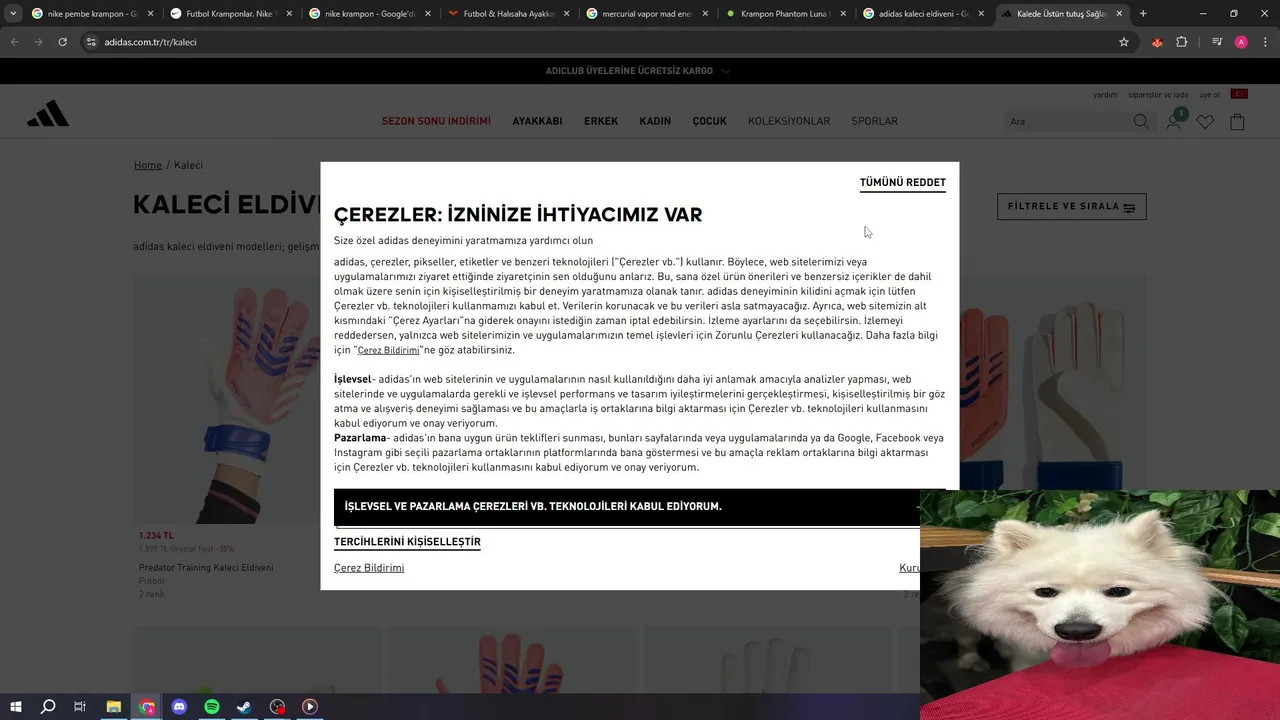Open TERCİHLERİNİ KİŞİSELLEŞTİR preferences
This screenshot has width=1280, height=720.
(407, 542)
